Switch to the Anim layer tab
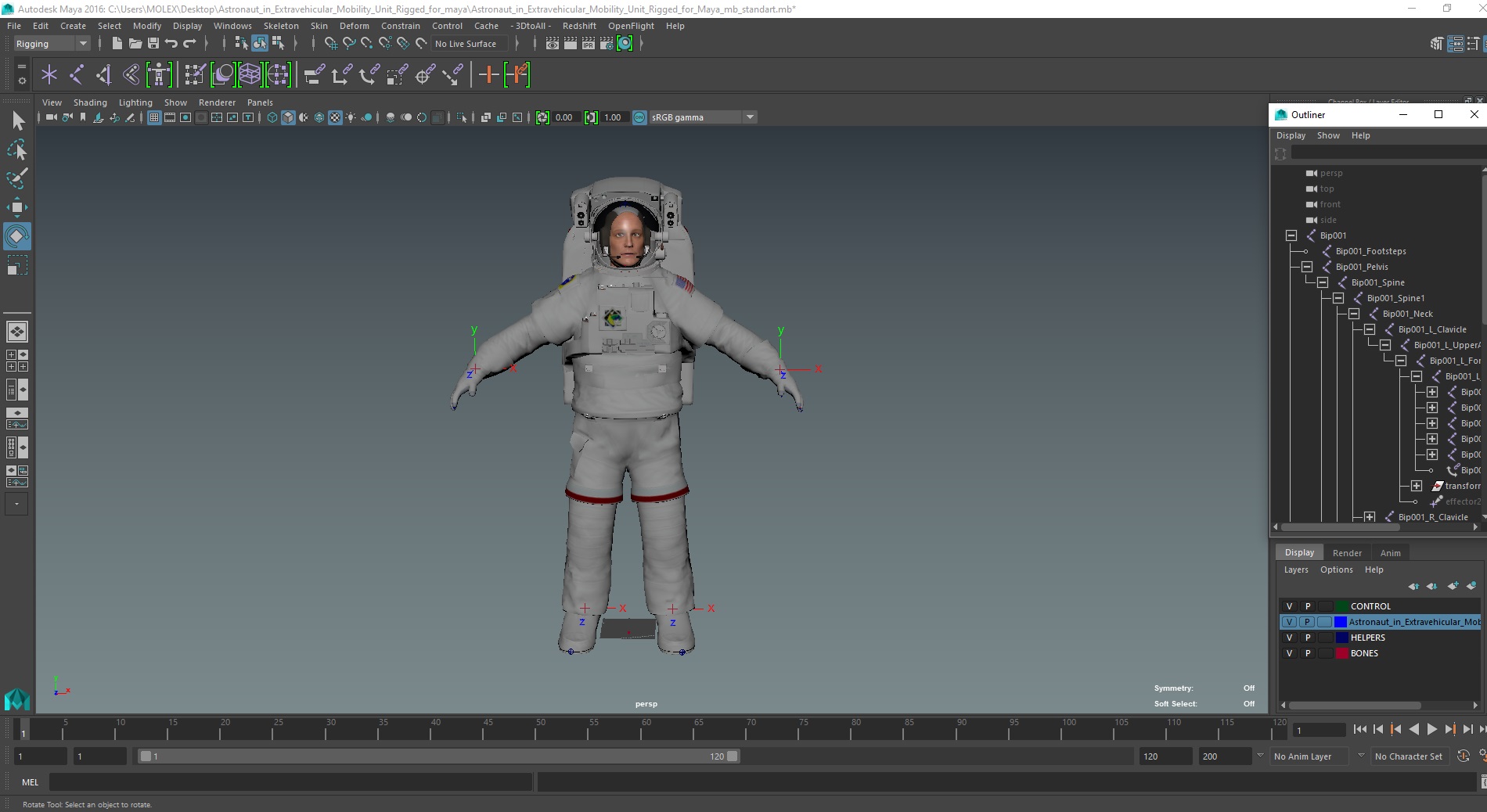This screenshot has width=1487, height=812. coord(1390,553)
